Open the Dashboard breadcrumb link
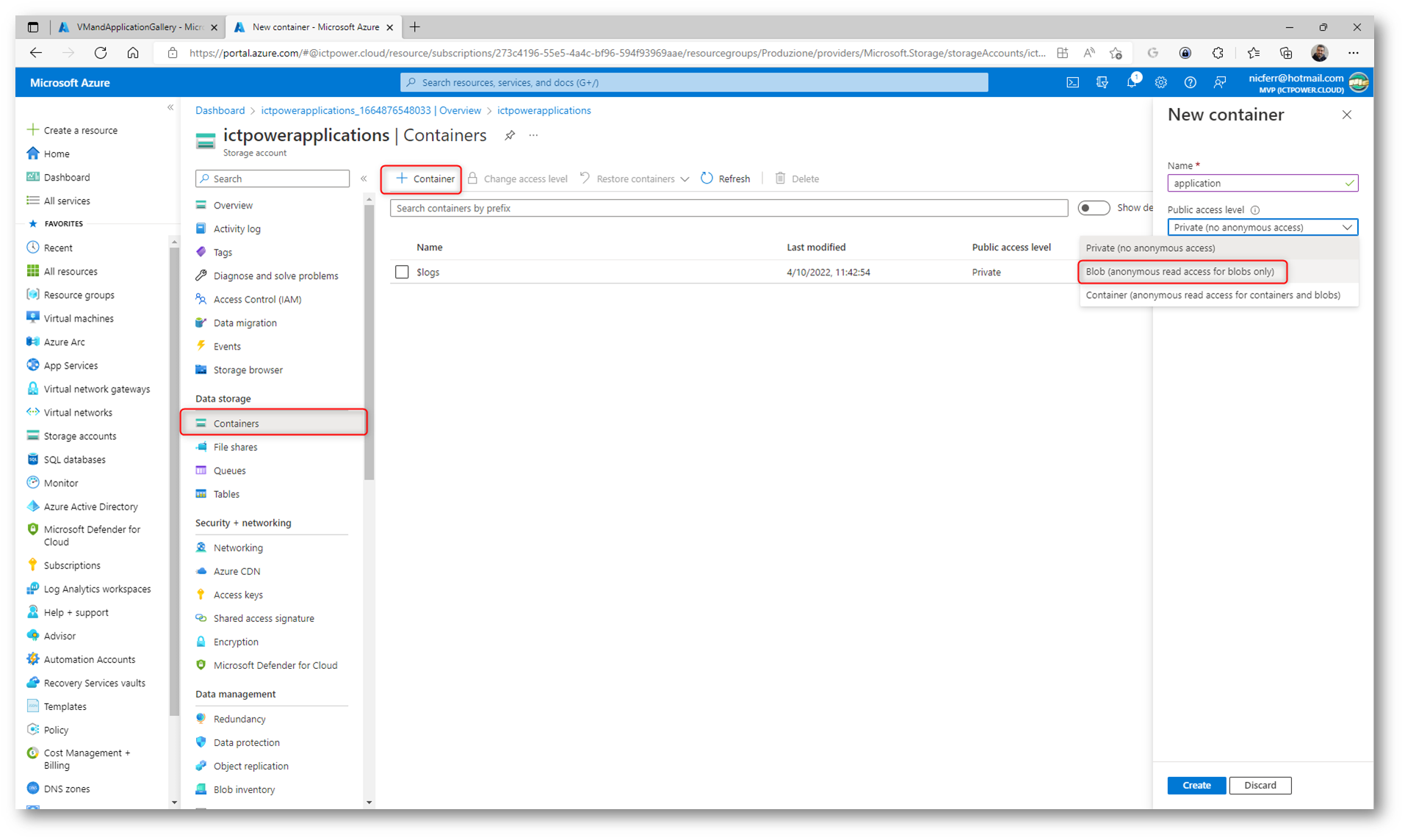The height and width of the screenshot is (840, 1405). point(220,111)
